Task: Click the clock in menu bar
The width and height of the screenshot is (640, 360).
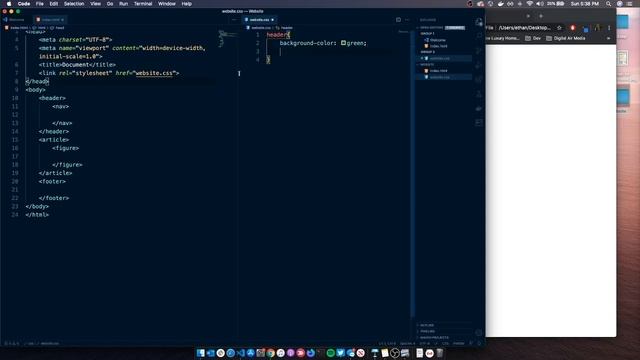Action: point(584,4)
